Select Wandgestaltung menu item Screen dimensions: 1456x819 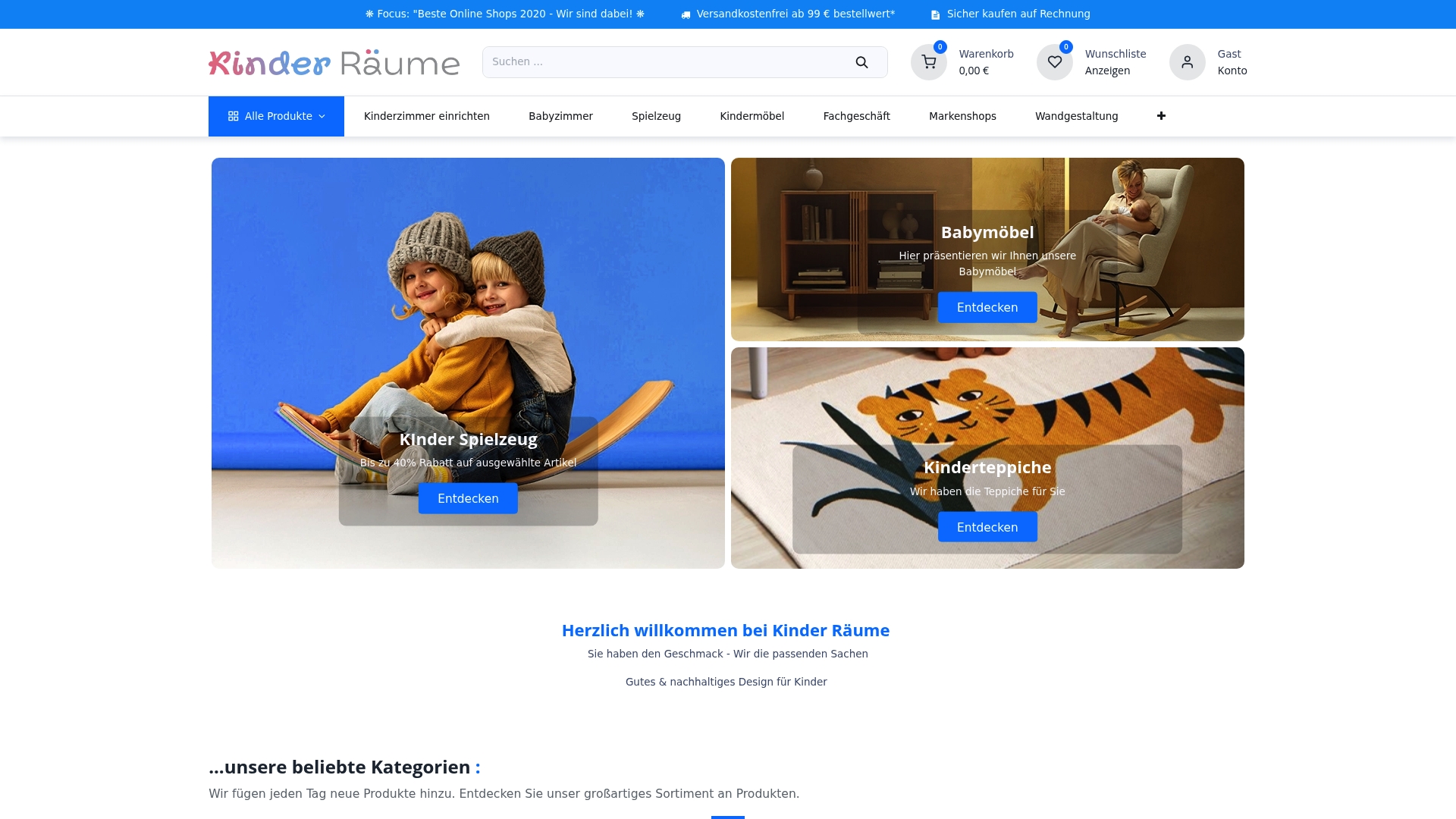click(1076, 116)
